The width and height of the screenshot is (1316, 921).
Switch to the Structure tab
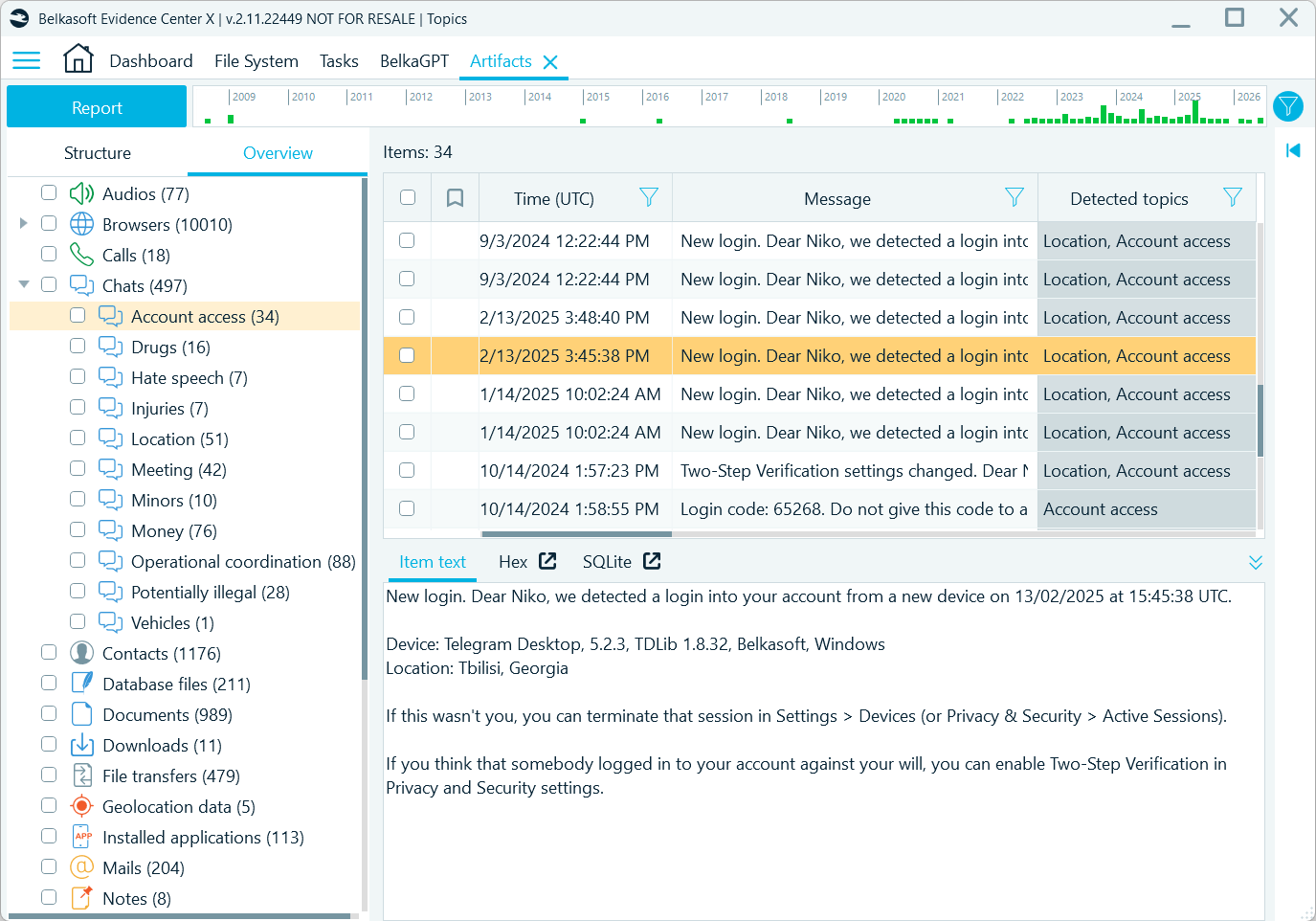point(98,153)
